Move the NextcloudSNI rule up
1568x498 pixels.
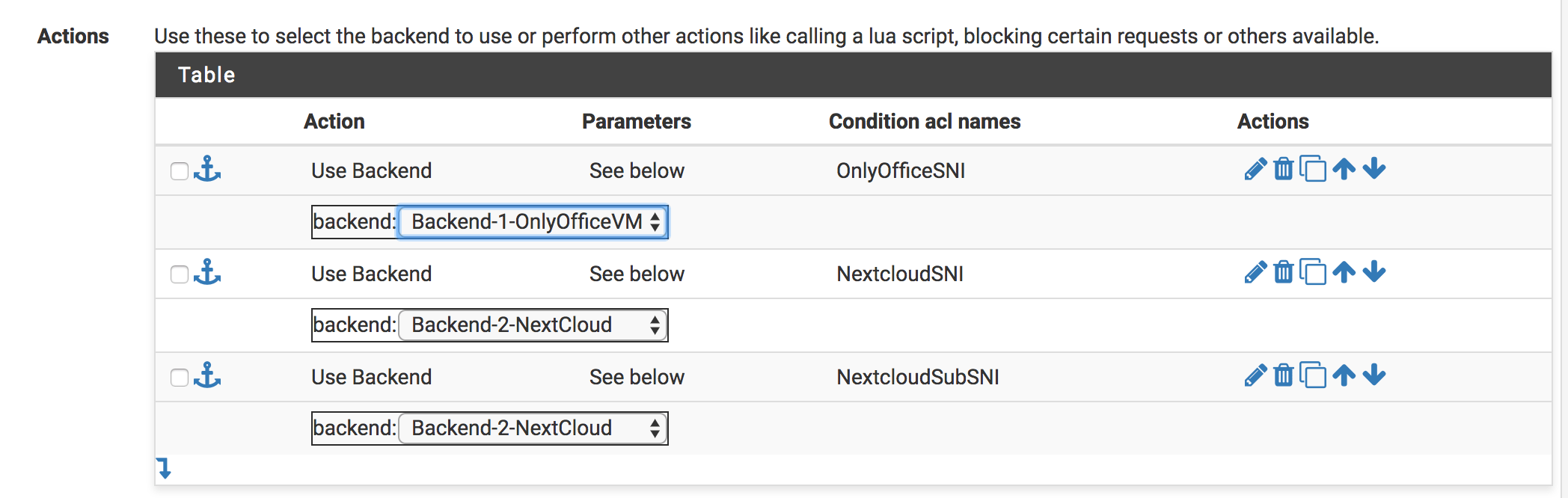click(1344, 273)
